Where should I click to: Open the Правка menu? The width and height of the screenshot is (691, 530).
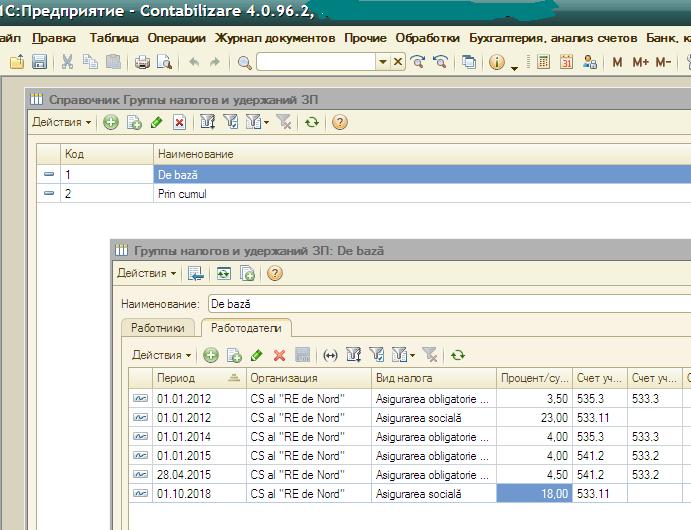tap(54, 38)
